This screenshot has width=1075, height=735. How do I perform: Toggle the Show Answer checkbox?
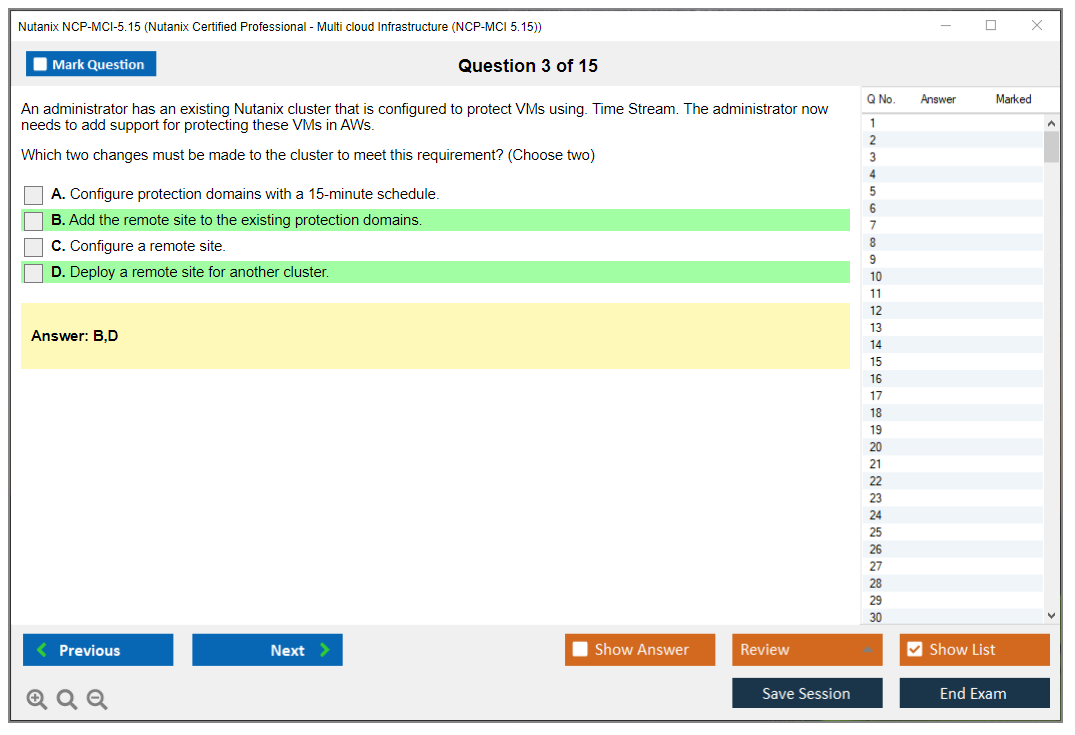(x=581, y=650)
